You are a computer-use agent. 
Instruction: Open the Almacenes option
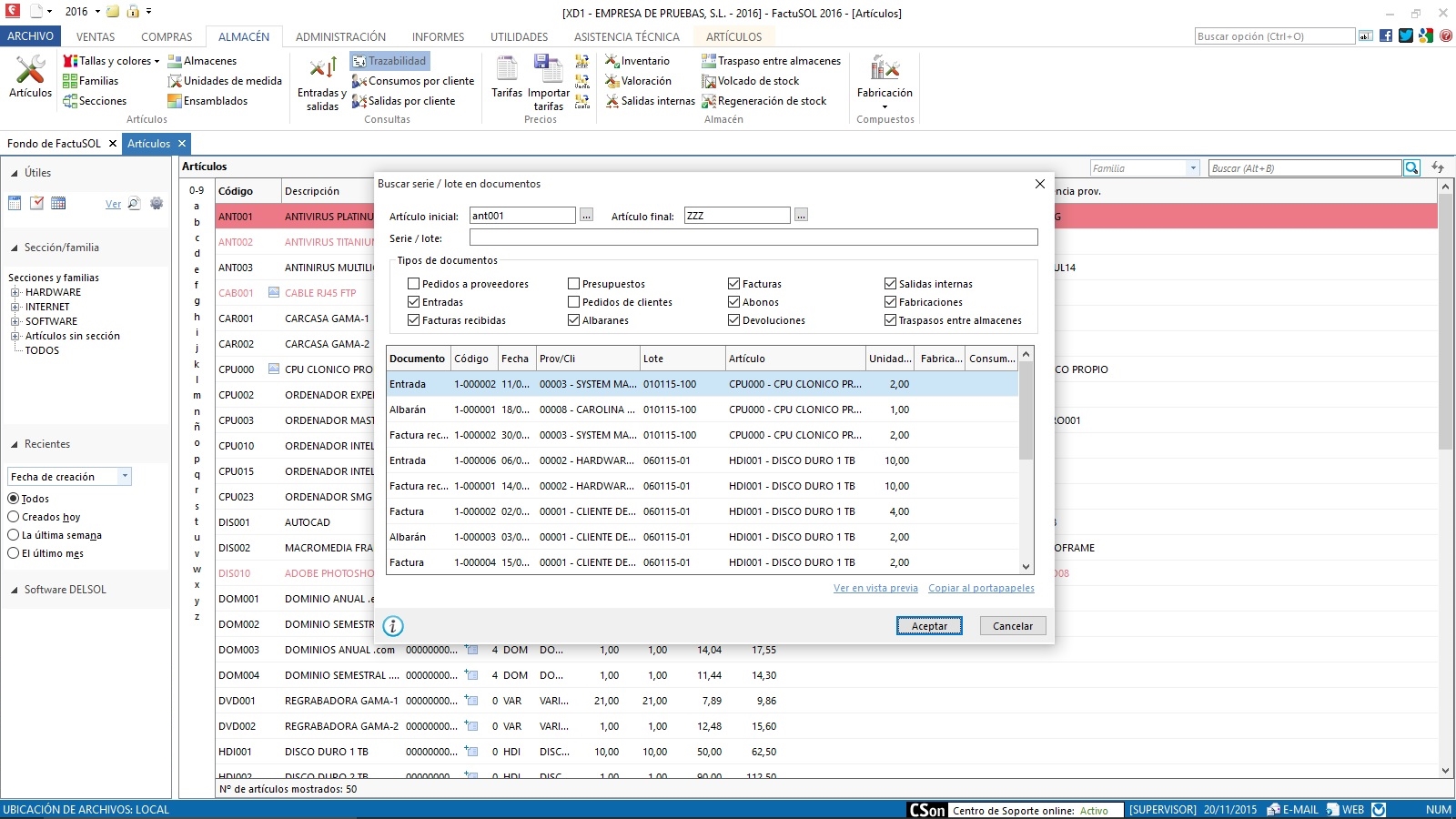pos(202,61)
